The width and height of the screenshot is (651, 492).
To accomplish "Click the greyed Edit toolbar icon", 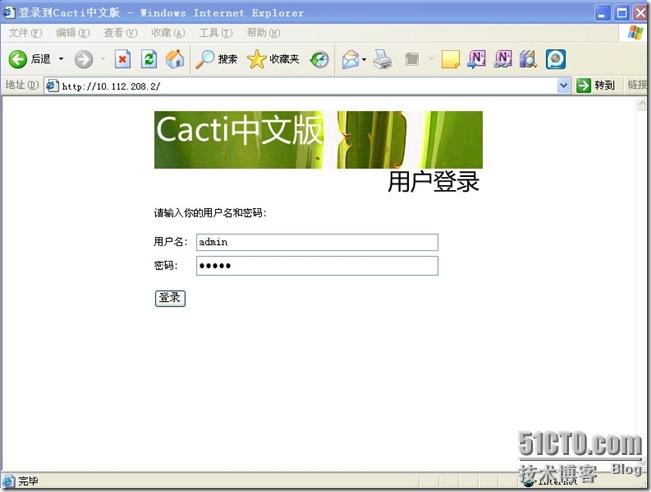I will click(x=412, y=59).
